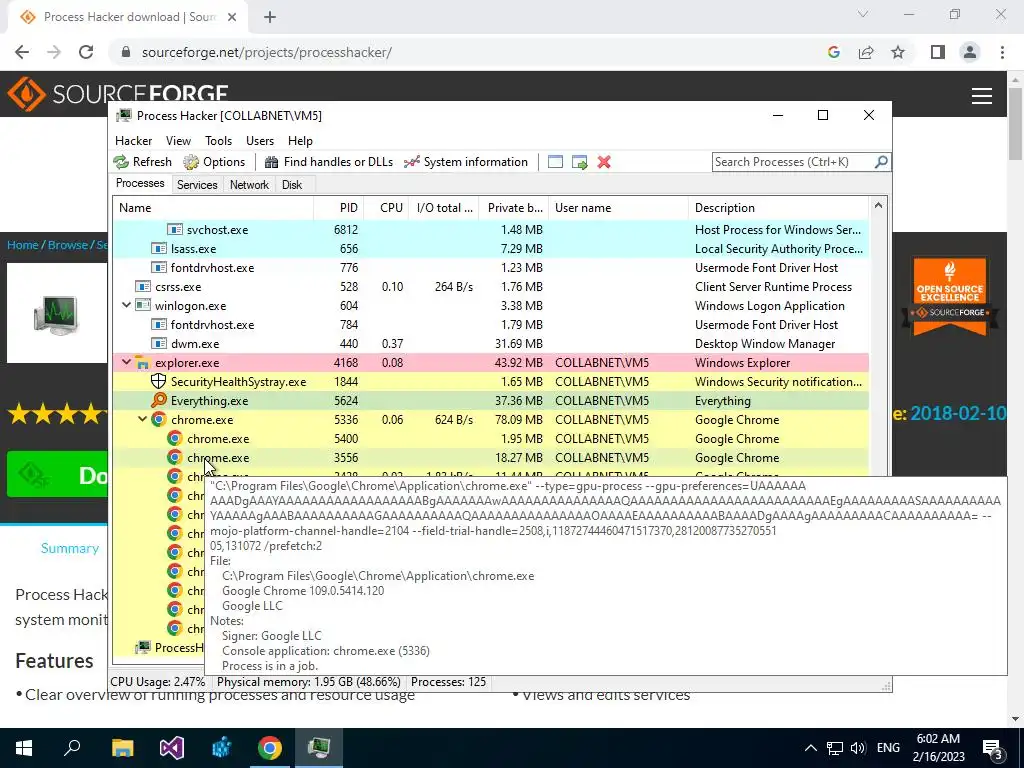Select the svchost.exe process row

491,230
